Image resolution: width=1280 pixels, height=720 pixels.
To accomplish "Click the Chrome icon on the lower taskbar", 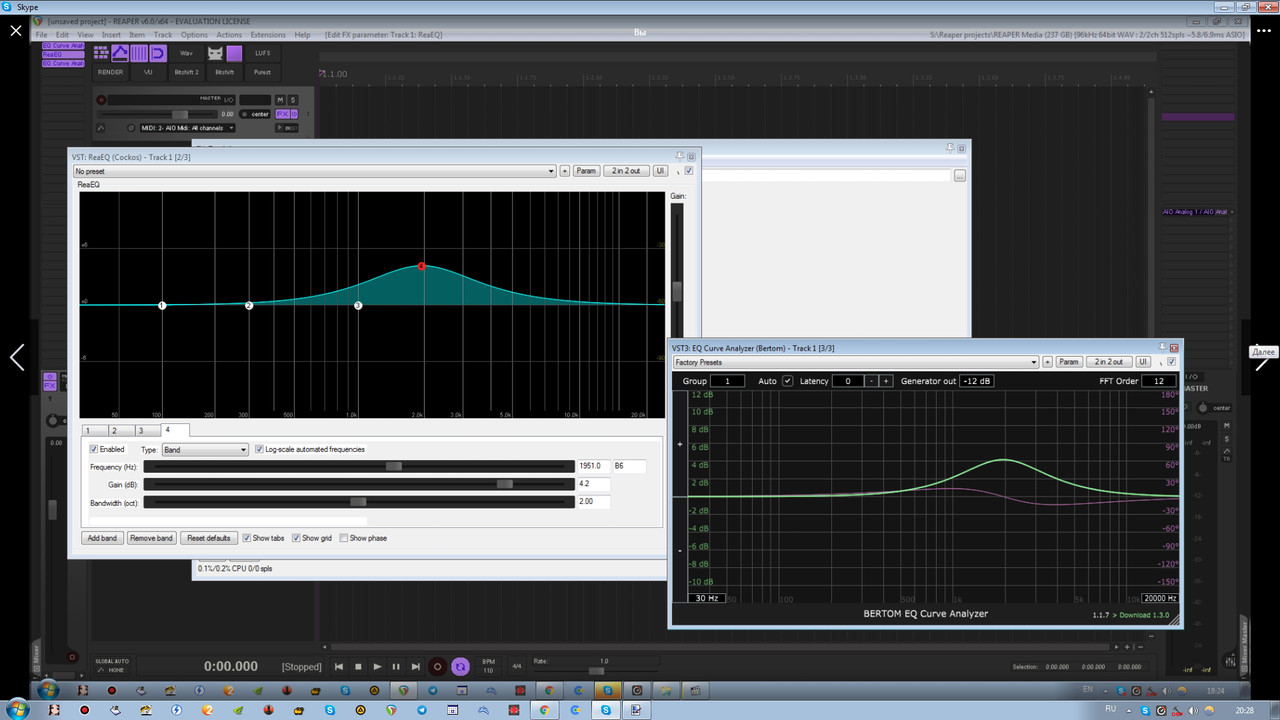I will point(545,710).
